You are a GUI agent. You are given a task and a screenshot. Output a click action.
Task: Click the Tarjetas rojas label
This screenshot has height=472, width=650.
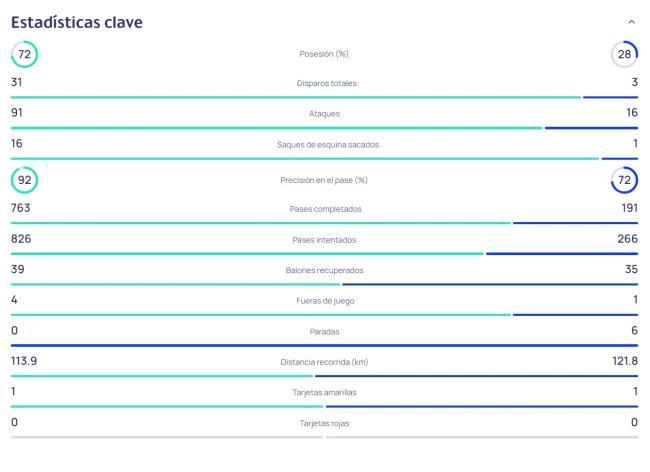point(324,423)
